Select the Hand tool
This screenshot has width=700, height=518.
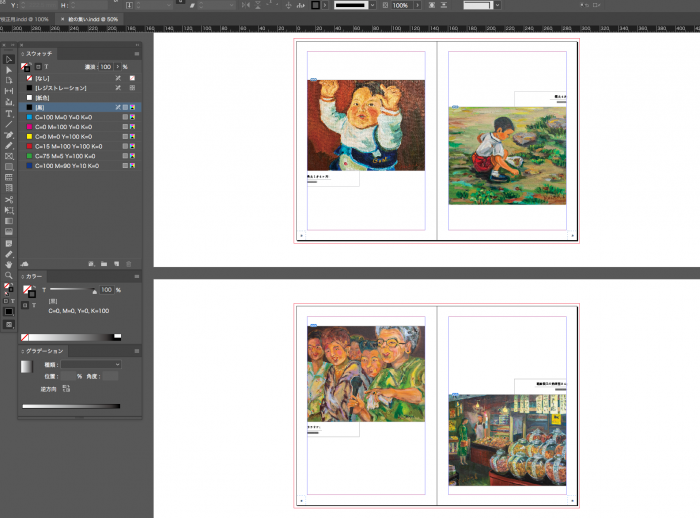(8, 264)
